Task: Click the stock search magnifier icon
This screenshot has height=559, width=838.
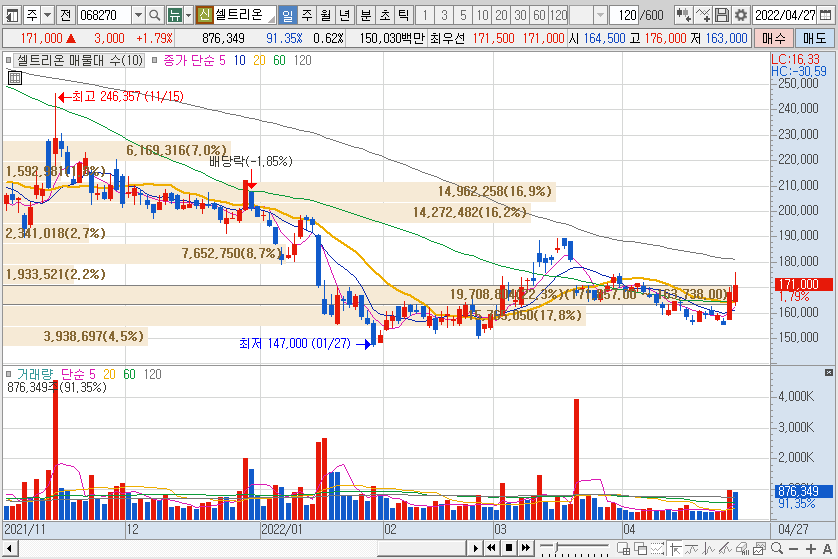Action: [x=154, y=15]
